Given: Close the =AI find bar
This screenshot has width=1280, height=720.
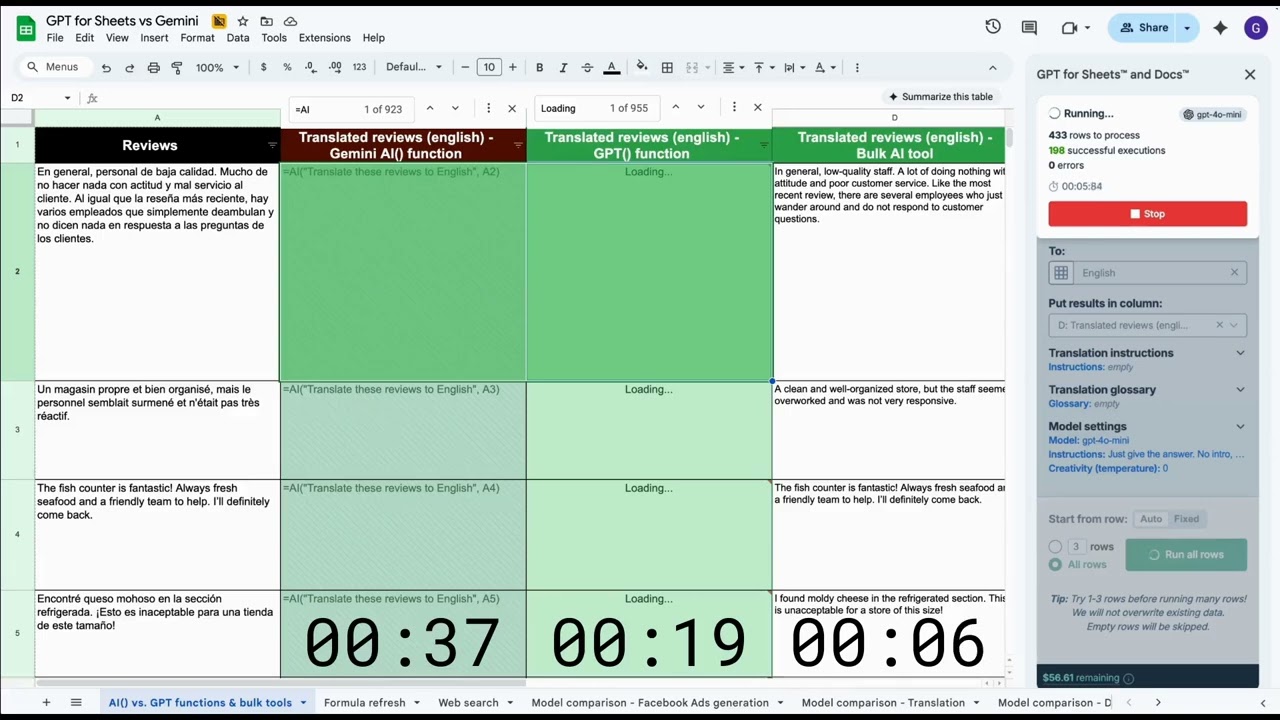Looking at the screenshot, I should point(512,108).
